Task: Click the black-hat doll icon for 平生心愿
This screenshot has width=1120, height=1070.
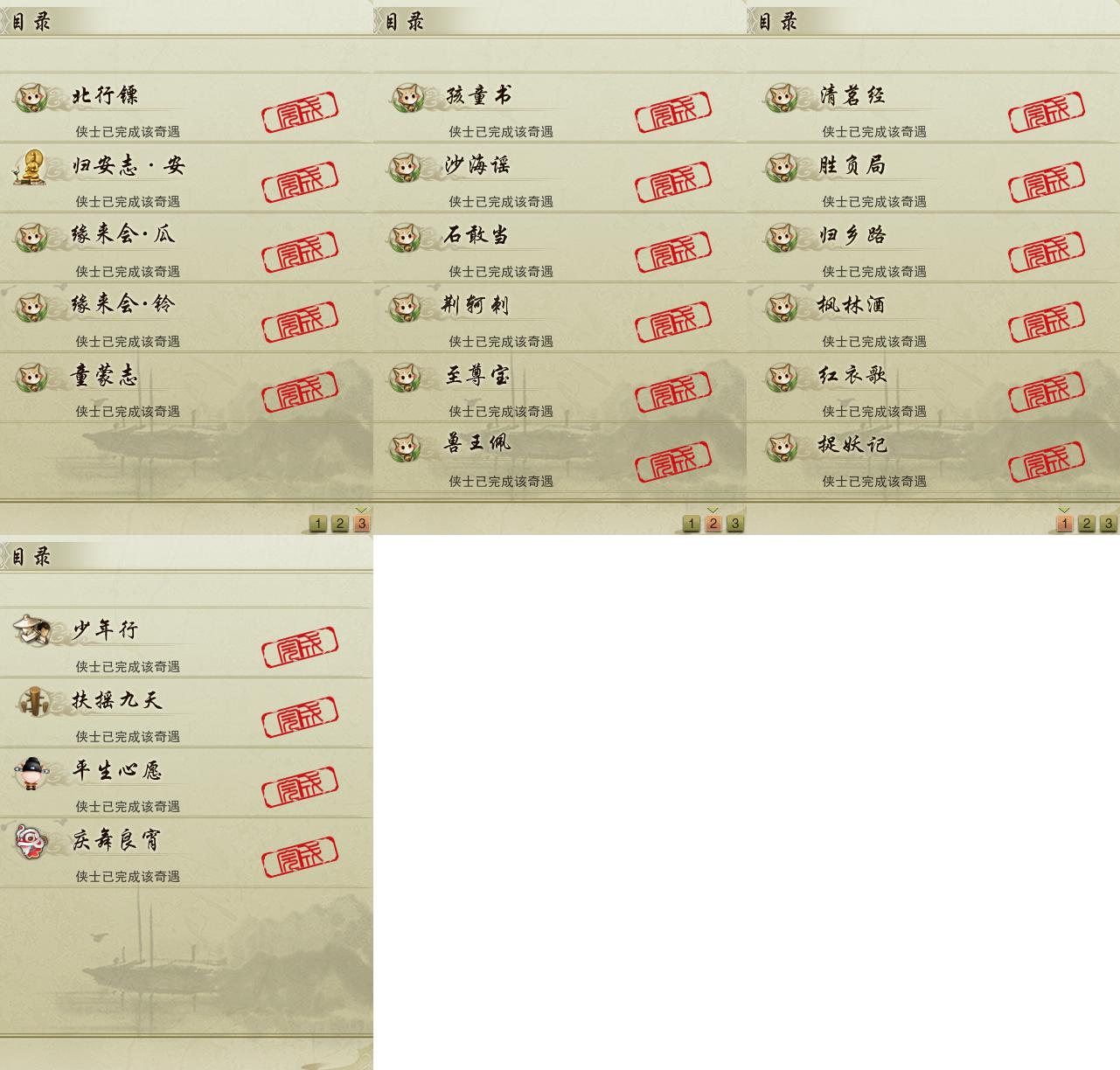Action: point(31,772)
